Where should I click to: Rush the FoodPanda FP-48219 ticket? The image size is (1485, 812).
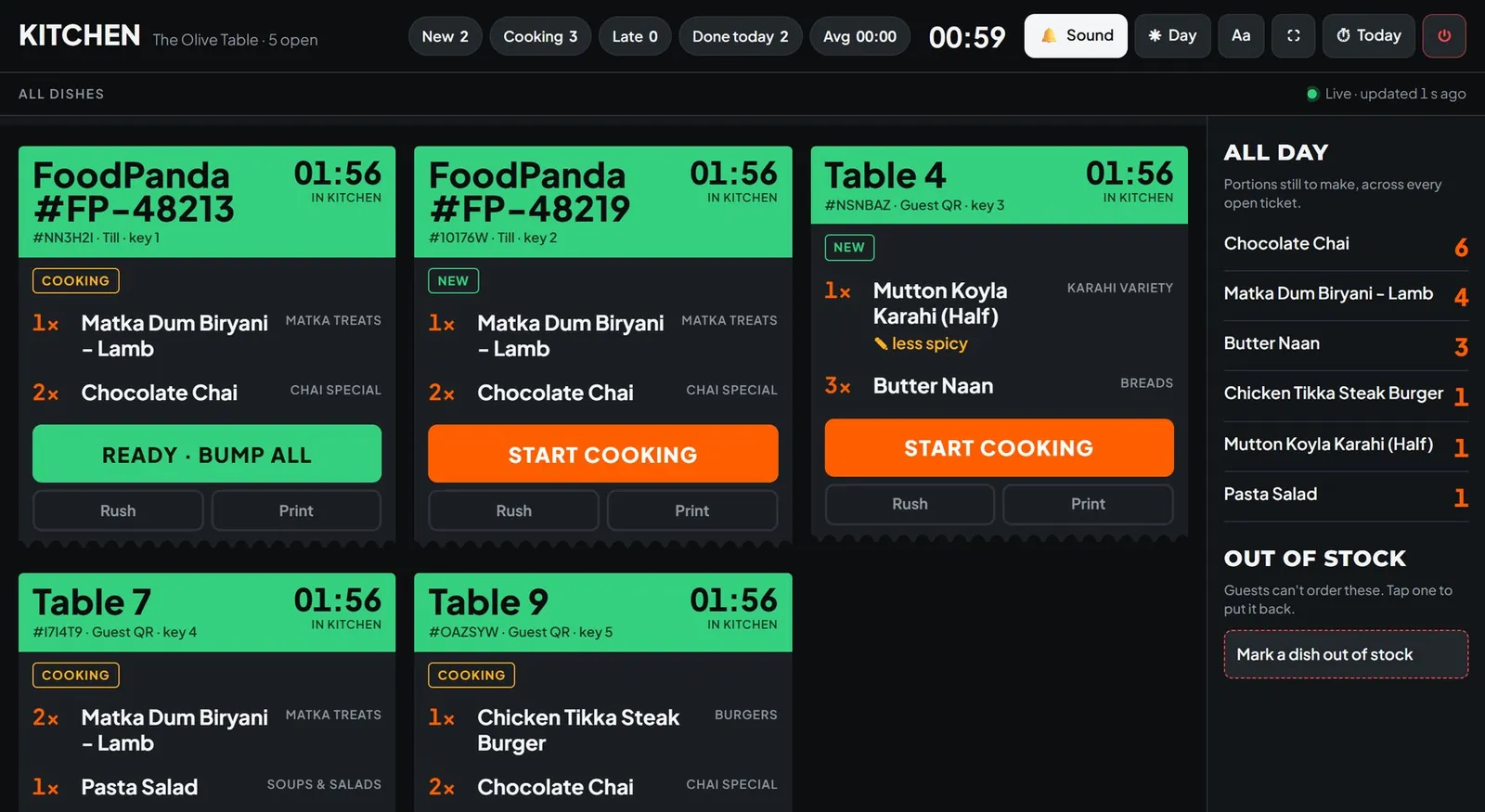513,510
